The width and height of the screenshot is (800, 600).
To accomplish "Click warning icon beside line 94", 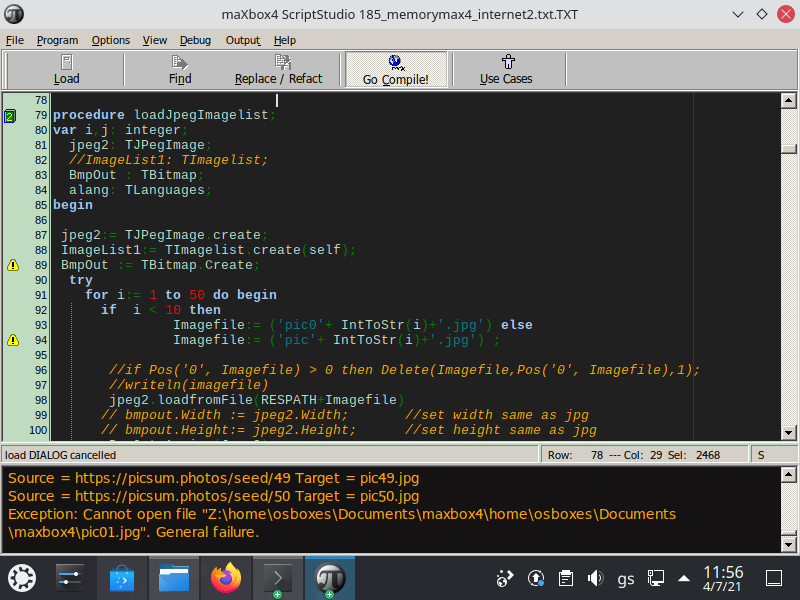I will [x=13, y=340].
